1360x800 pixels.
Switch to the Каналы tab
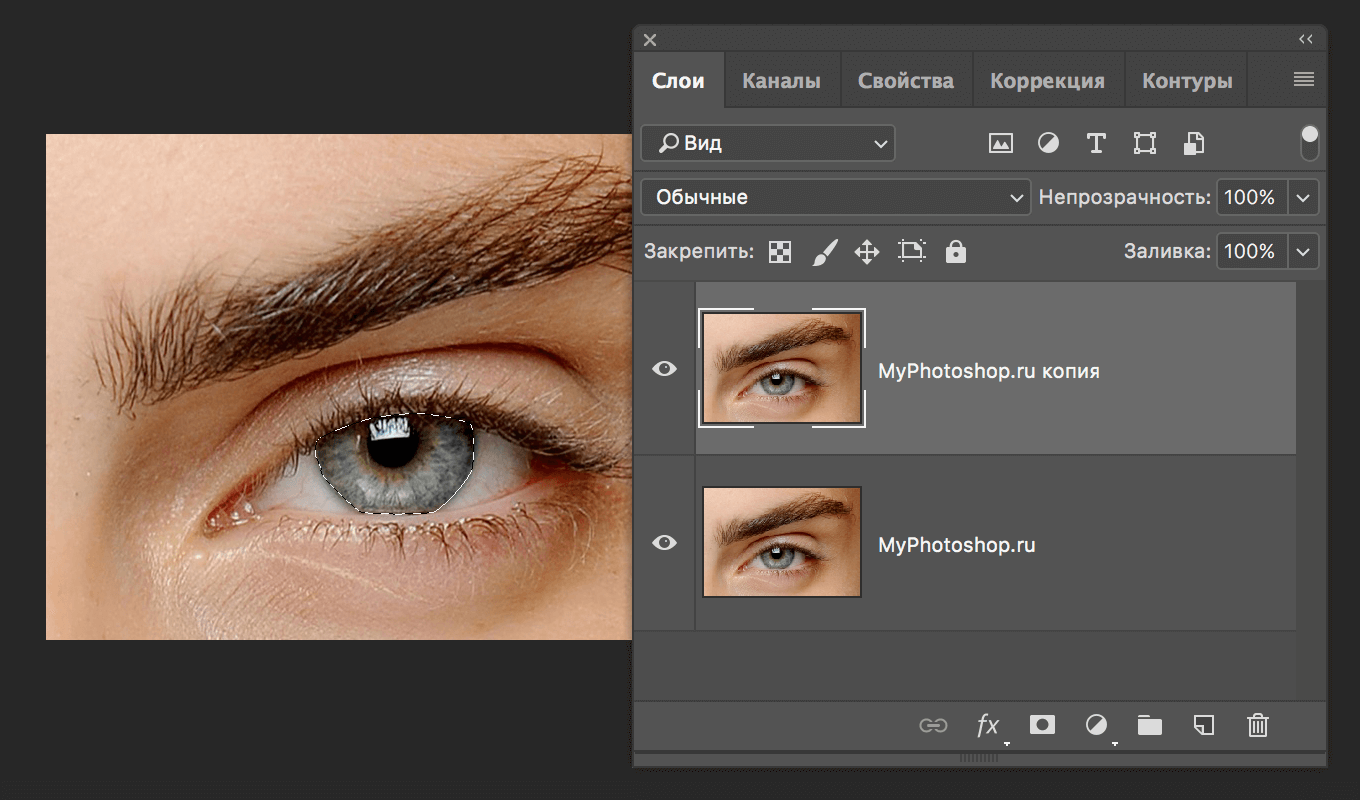tap(781, 79)
